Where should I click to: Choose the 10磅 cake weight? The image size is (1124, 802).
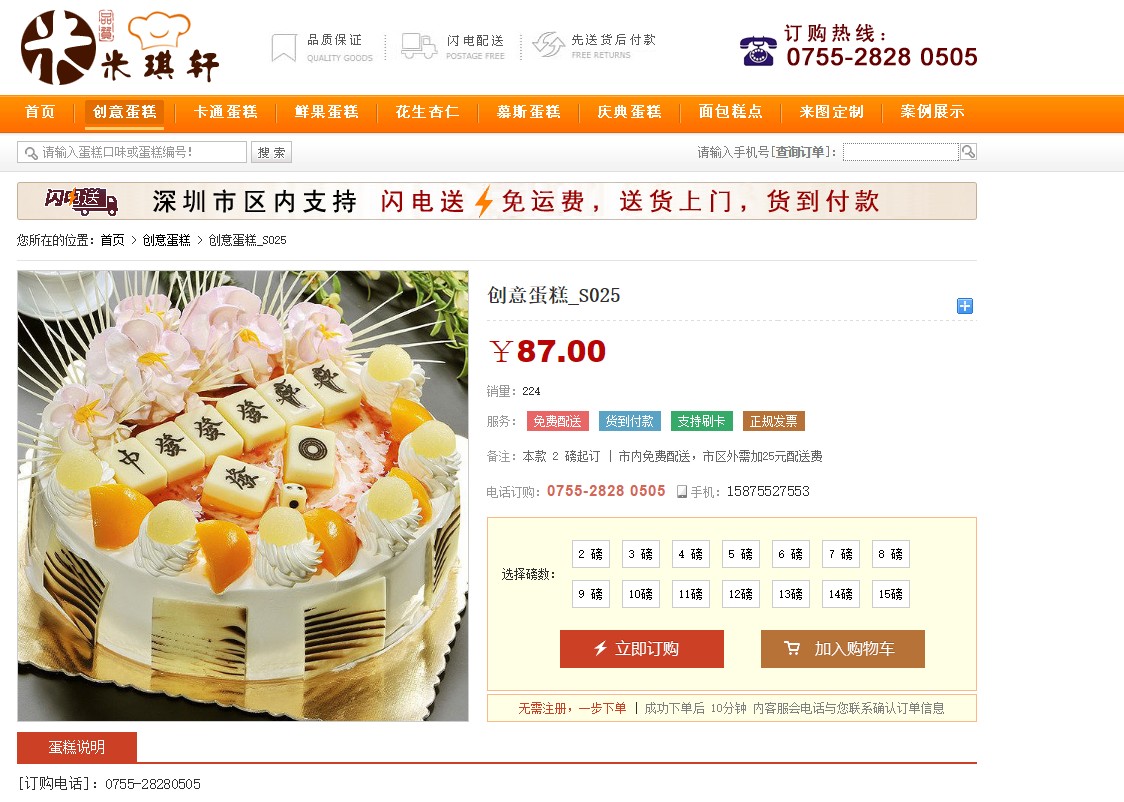(x=641, y=594)
